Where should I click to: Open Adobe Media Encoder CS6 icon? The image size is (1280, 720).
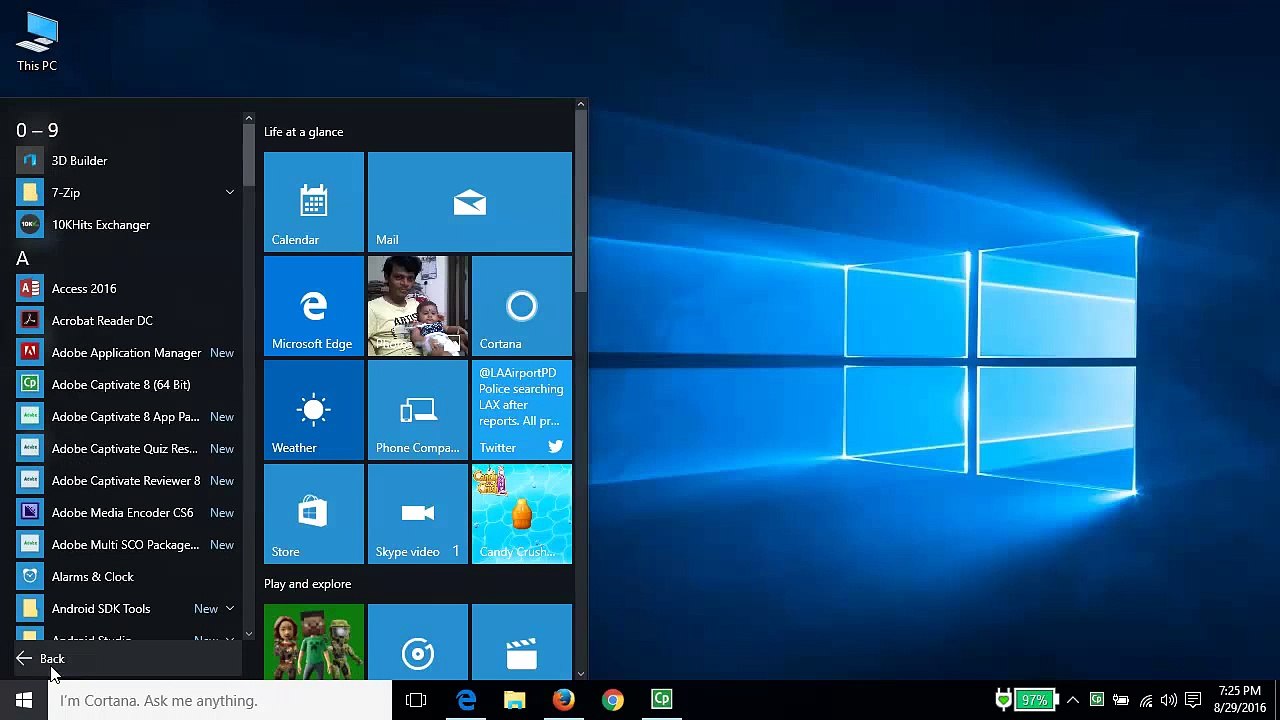point(30,512)
